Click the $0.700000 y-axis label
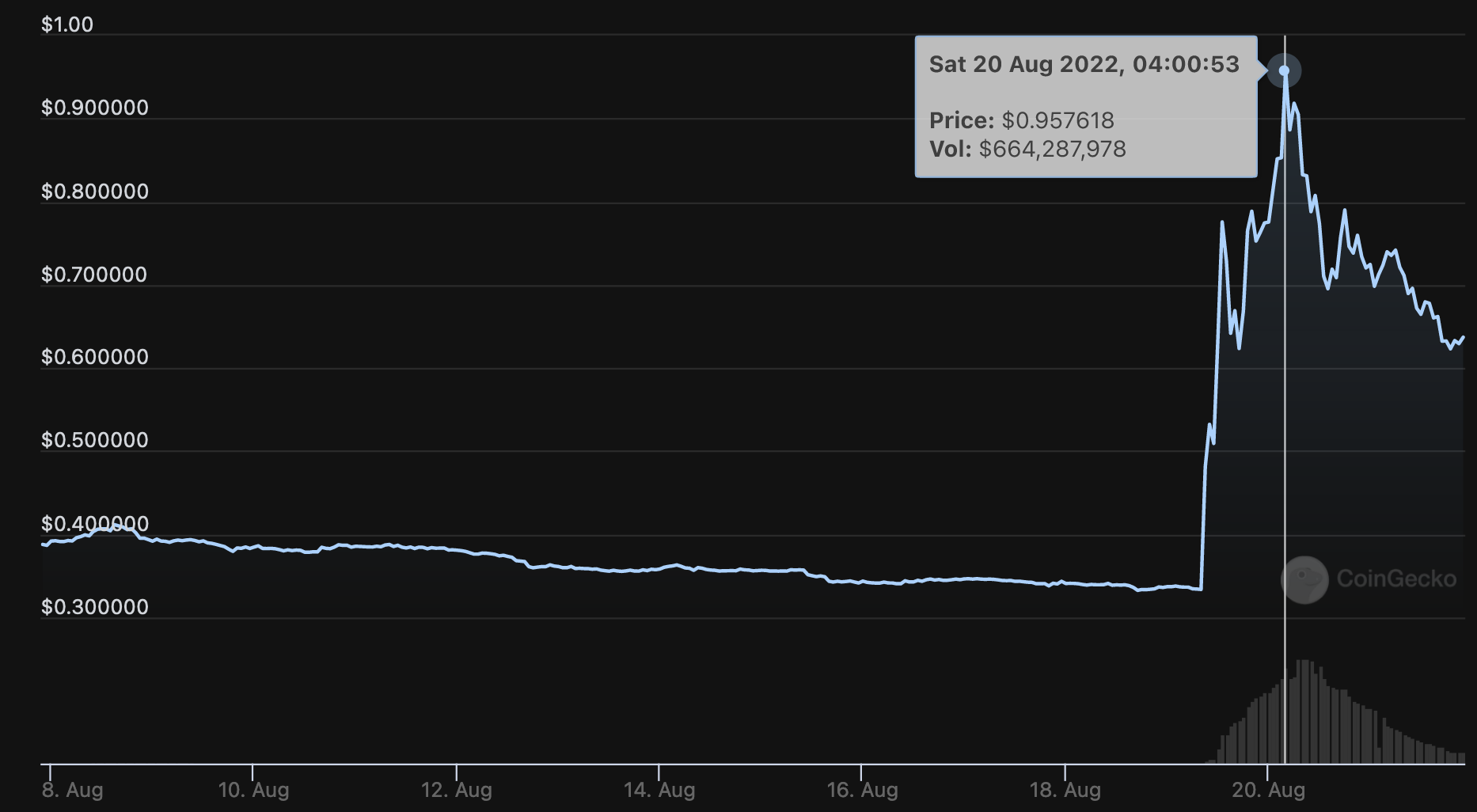The width and height of the screenshot is (1477, 812). tap(94, 275)
